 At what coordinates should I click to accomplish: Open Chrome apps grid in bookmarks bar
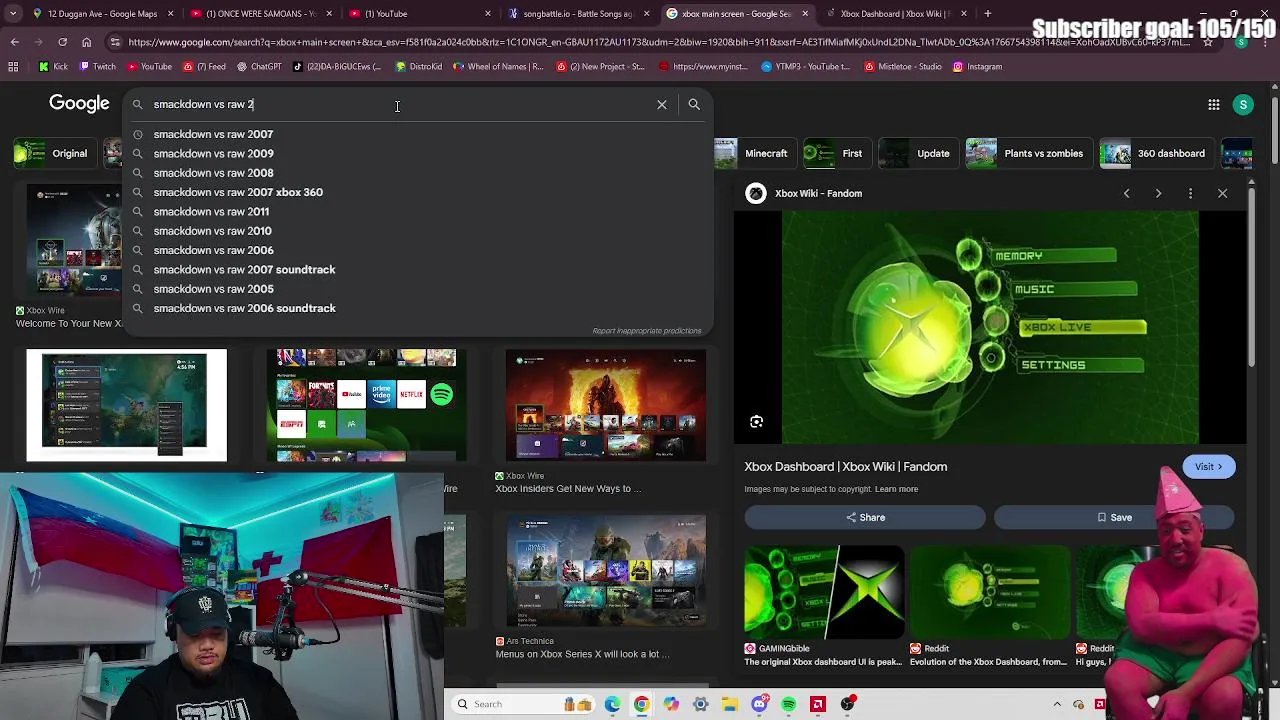pos(13,67)
